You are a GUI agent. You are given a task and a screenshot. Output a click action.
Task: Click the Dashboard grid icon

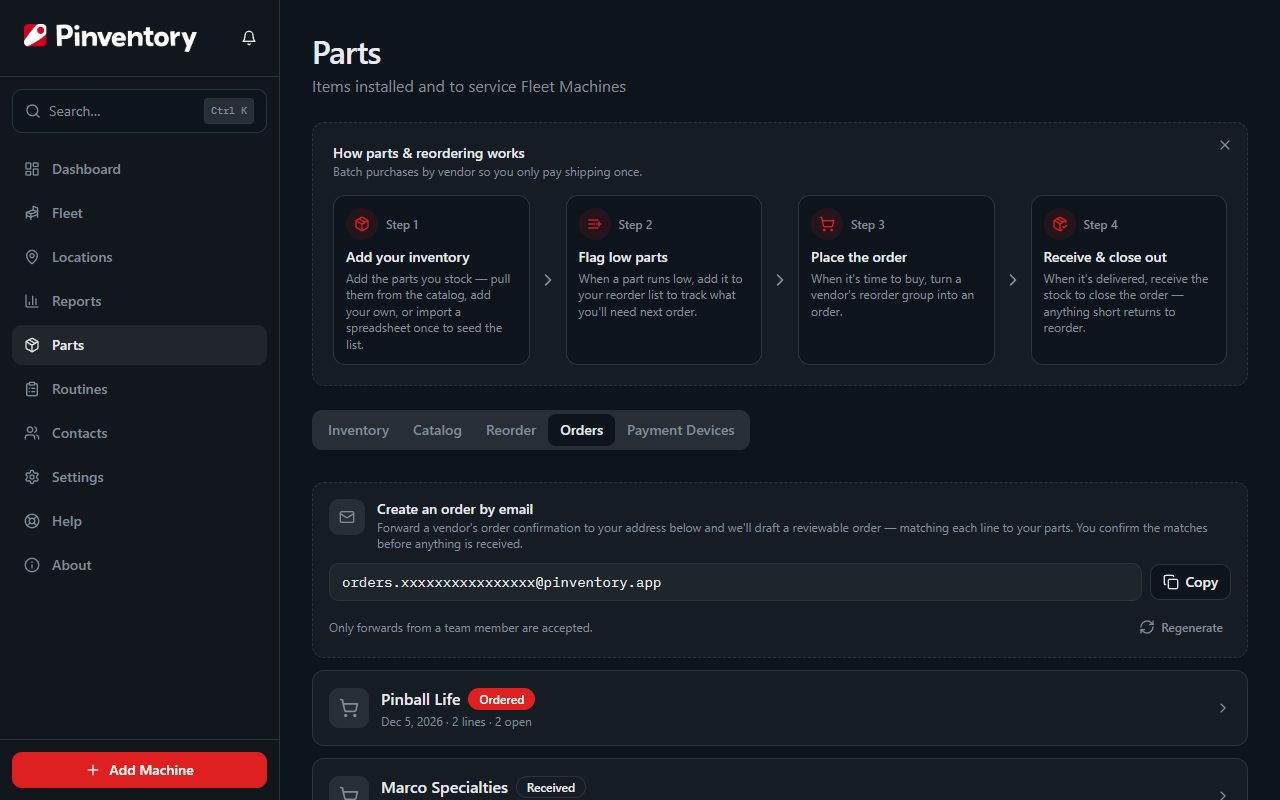tap(32, 169)
